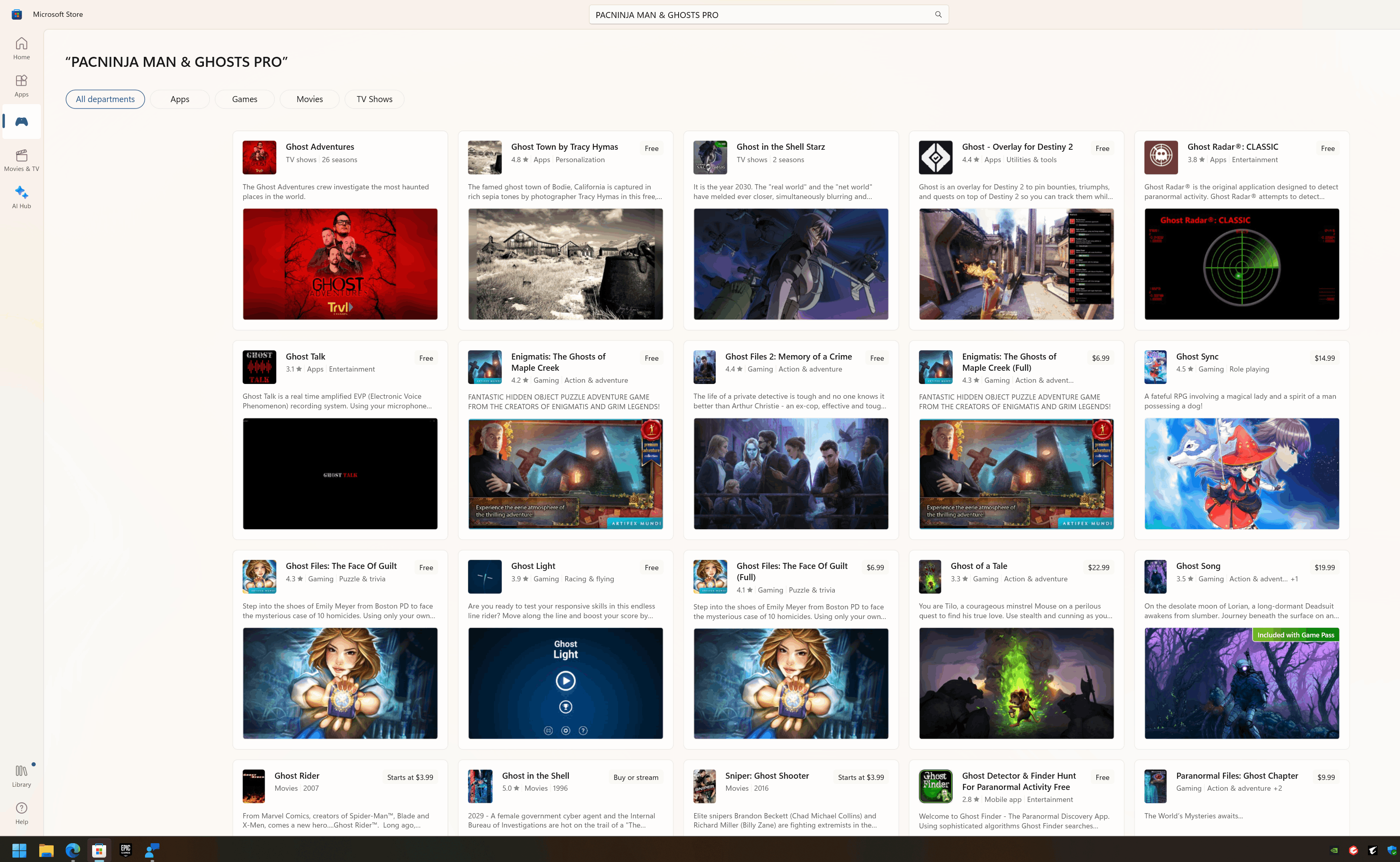Click the search magnifier icon
This screenshot has height=862, width=1400.
tap(938, 14)
